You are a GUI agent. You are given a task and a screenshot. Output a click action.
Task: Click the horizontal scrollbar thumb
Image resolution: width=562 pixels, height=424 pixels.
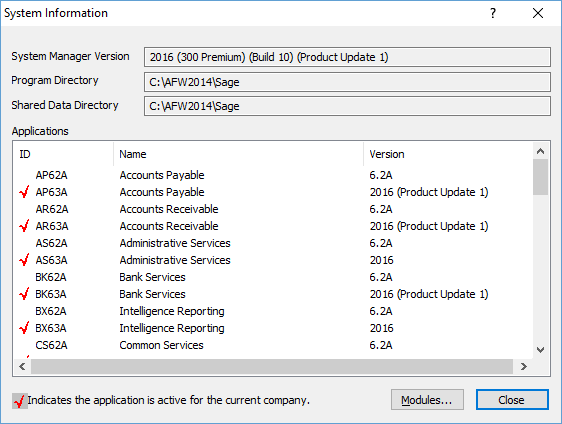tap(272, 367)
